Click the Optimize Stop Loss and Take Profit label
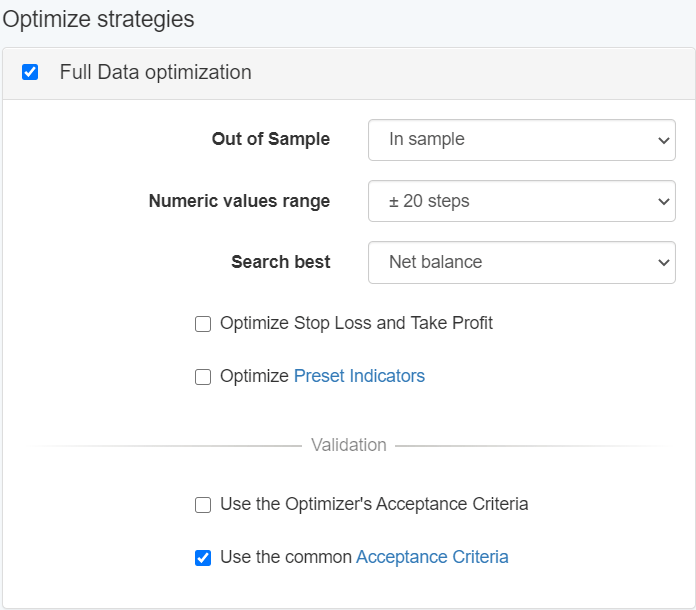 click(x=356, y=323)
